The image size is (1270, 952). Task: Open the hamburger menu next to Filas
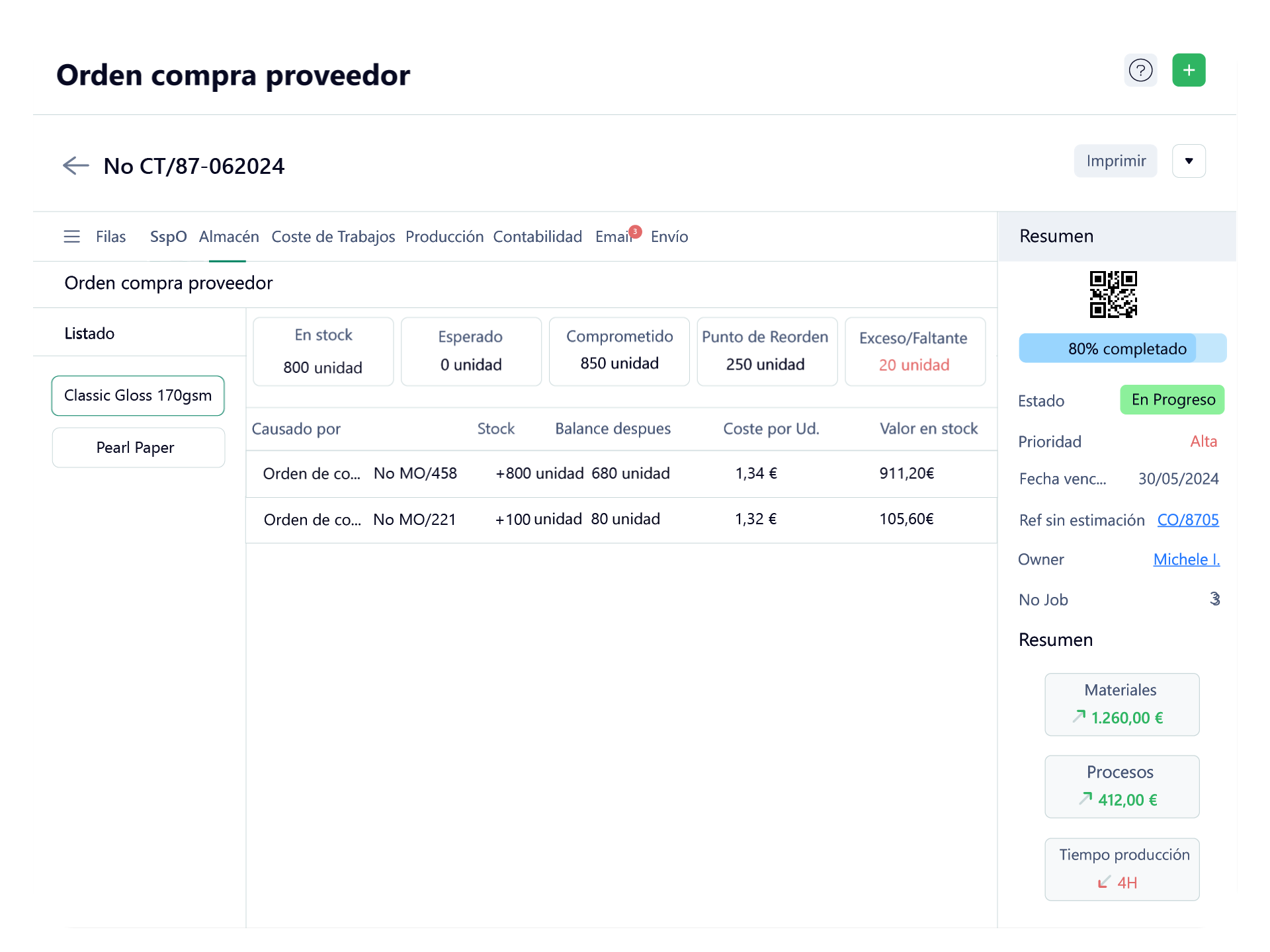point(71,237)
